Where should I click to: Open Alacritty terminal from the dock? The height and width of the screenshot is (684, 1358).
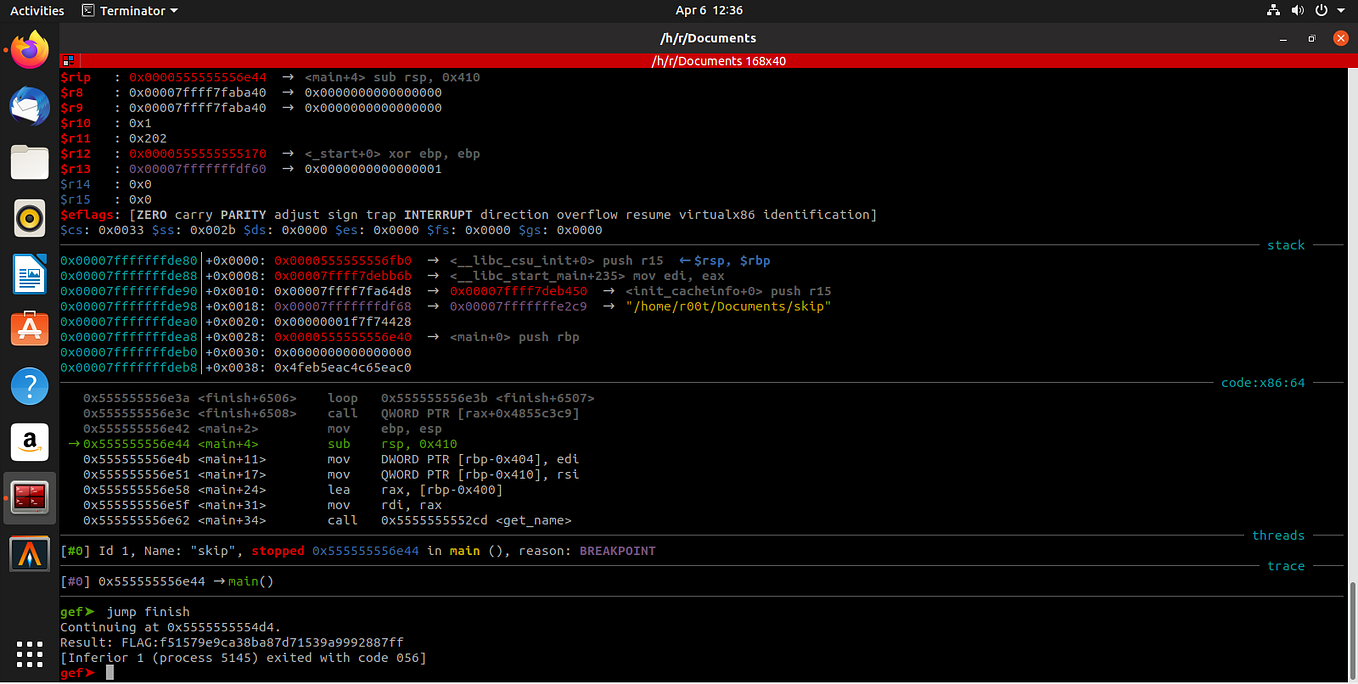point(29,552)
